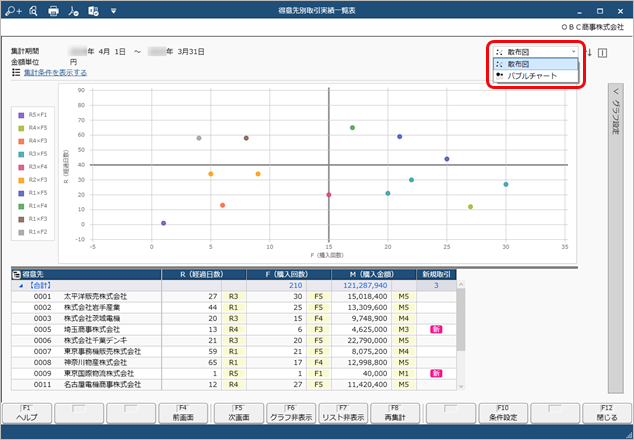Click the M（購入金額）column header
Screen dimensions: 634x440
[x=374, y=274]
